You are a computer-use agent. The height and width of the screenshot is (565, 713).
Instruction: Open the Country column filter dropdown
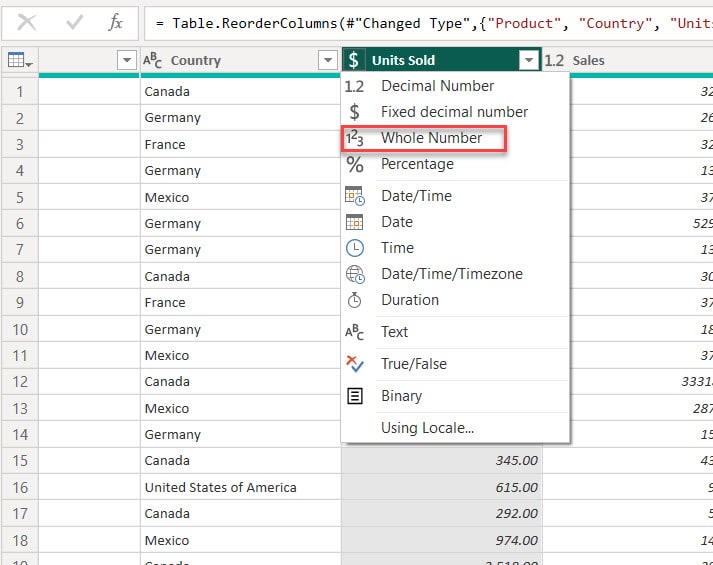pyautogui.click(x=327, y=60)
